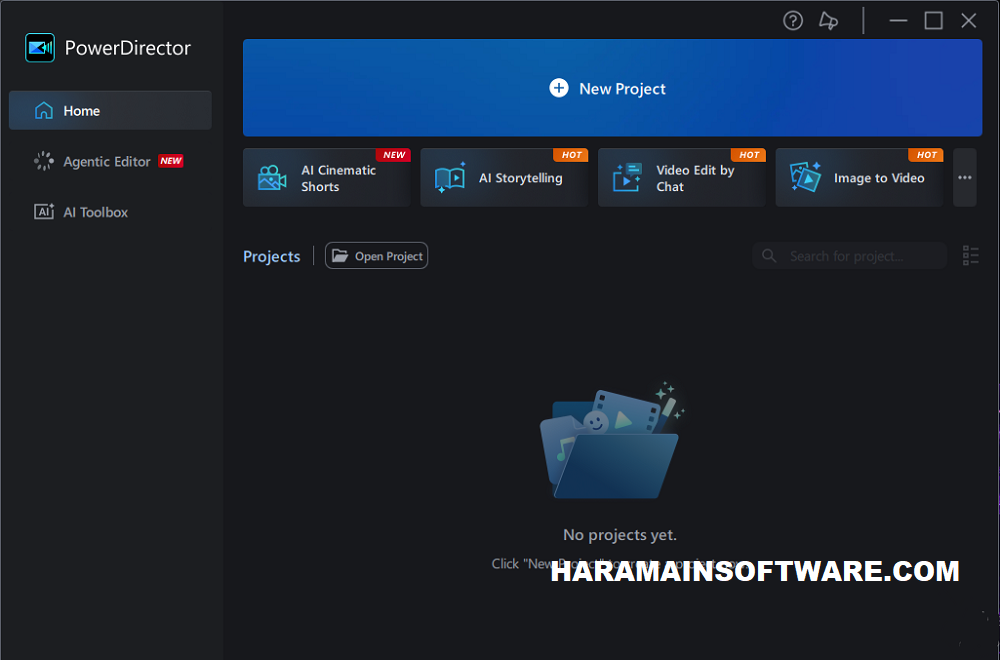
Task: Open the announcements megaphone icon
Action: (828, 21)
